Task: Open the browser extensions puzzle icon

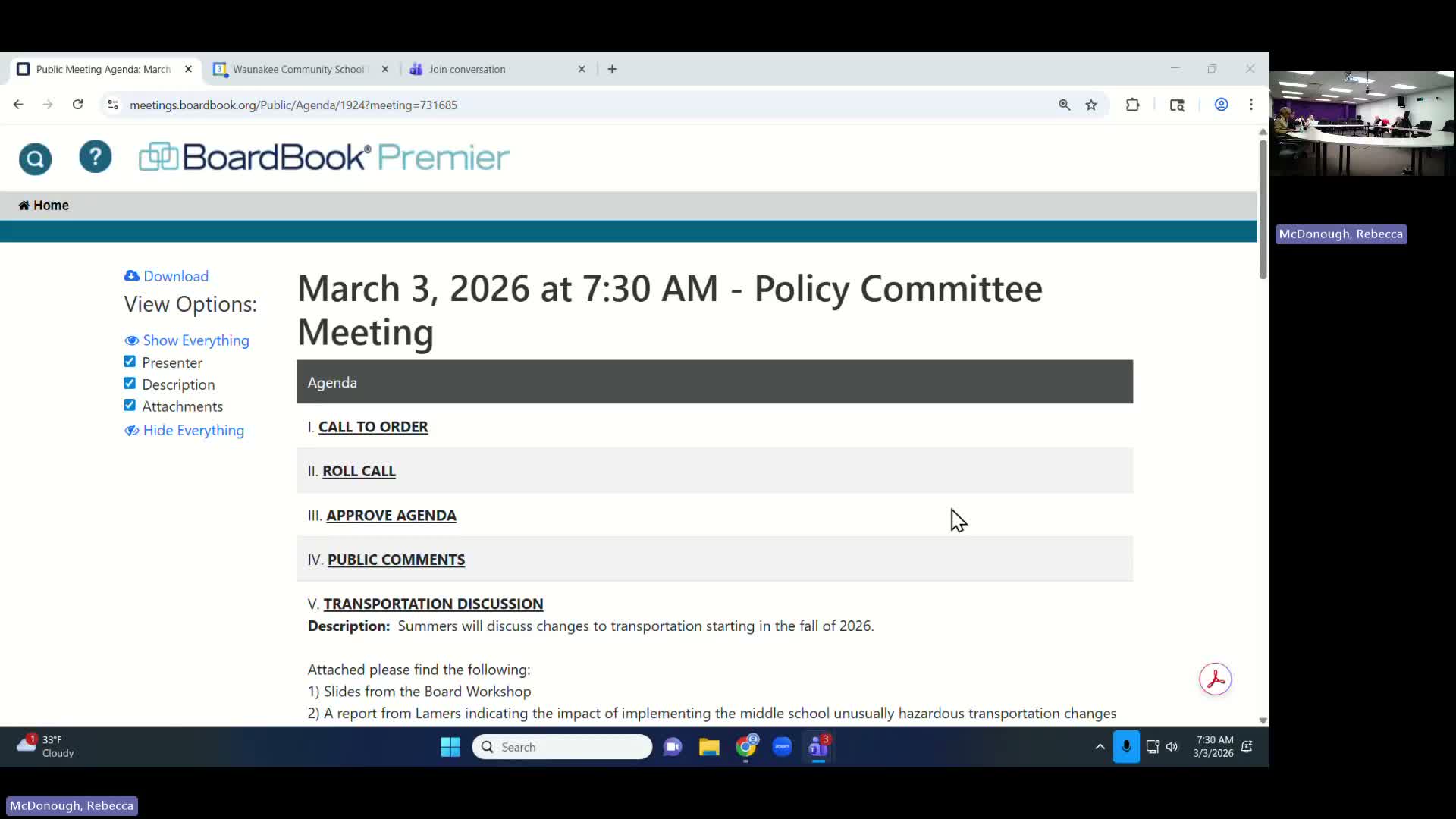Action: 1132,105
